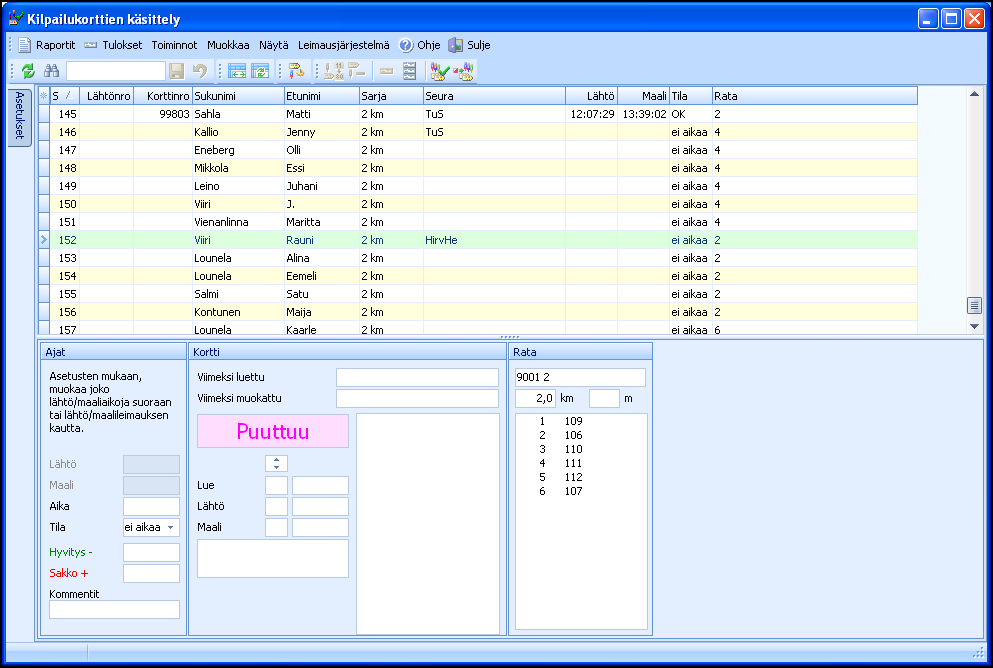Viewport: 993px width, 668px height.
Task: Click the Viimeksi luettu field
Action: click(x=417, y=377)
